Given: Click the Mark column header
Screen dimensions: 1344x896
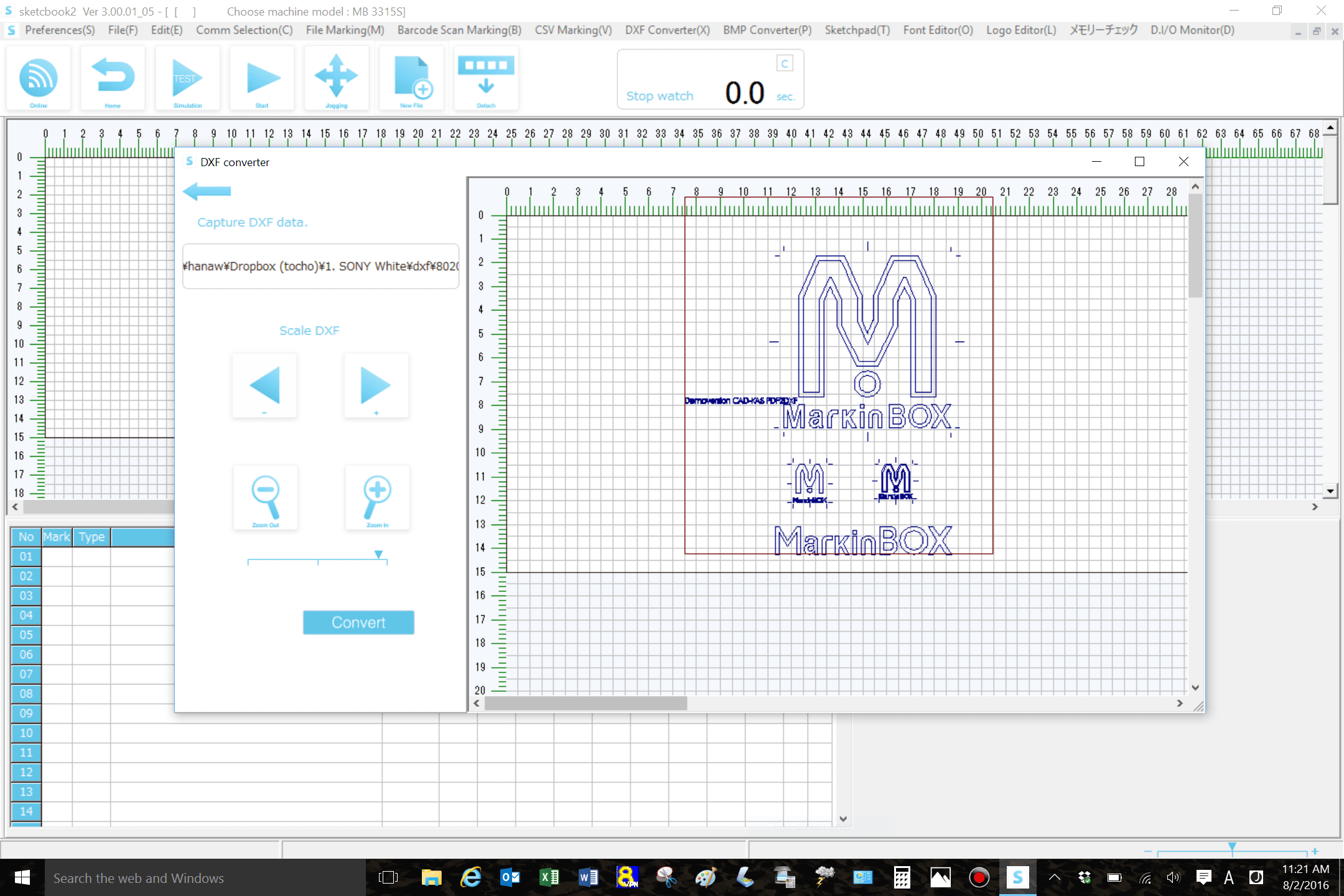Looking at the screenshot, I should coord(57,537).
